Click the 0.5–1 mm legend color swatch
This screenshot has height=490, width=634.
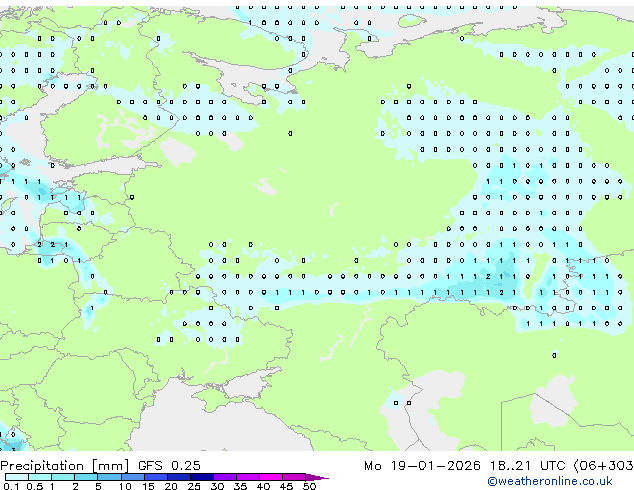pyautogui.click(x=40, y=477)
